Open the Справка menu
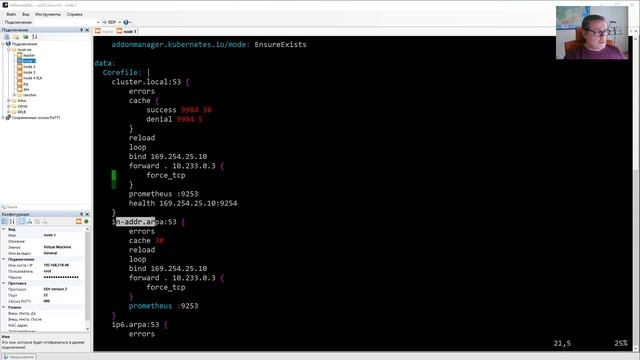This screenshot has height=360, width=640. 74,14
